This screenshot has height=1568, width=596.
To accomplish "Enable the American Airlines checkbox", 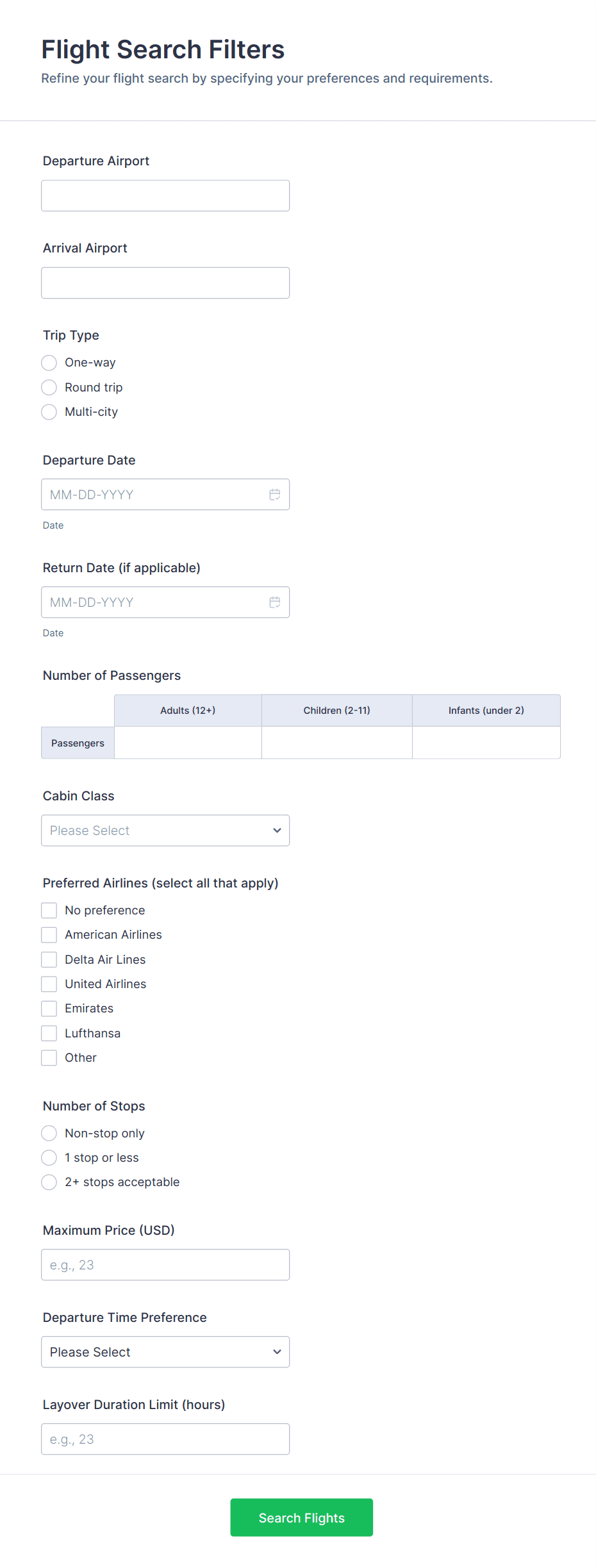I will click(49, 935).
